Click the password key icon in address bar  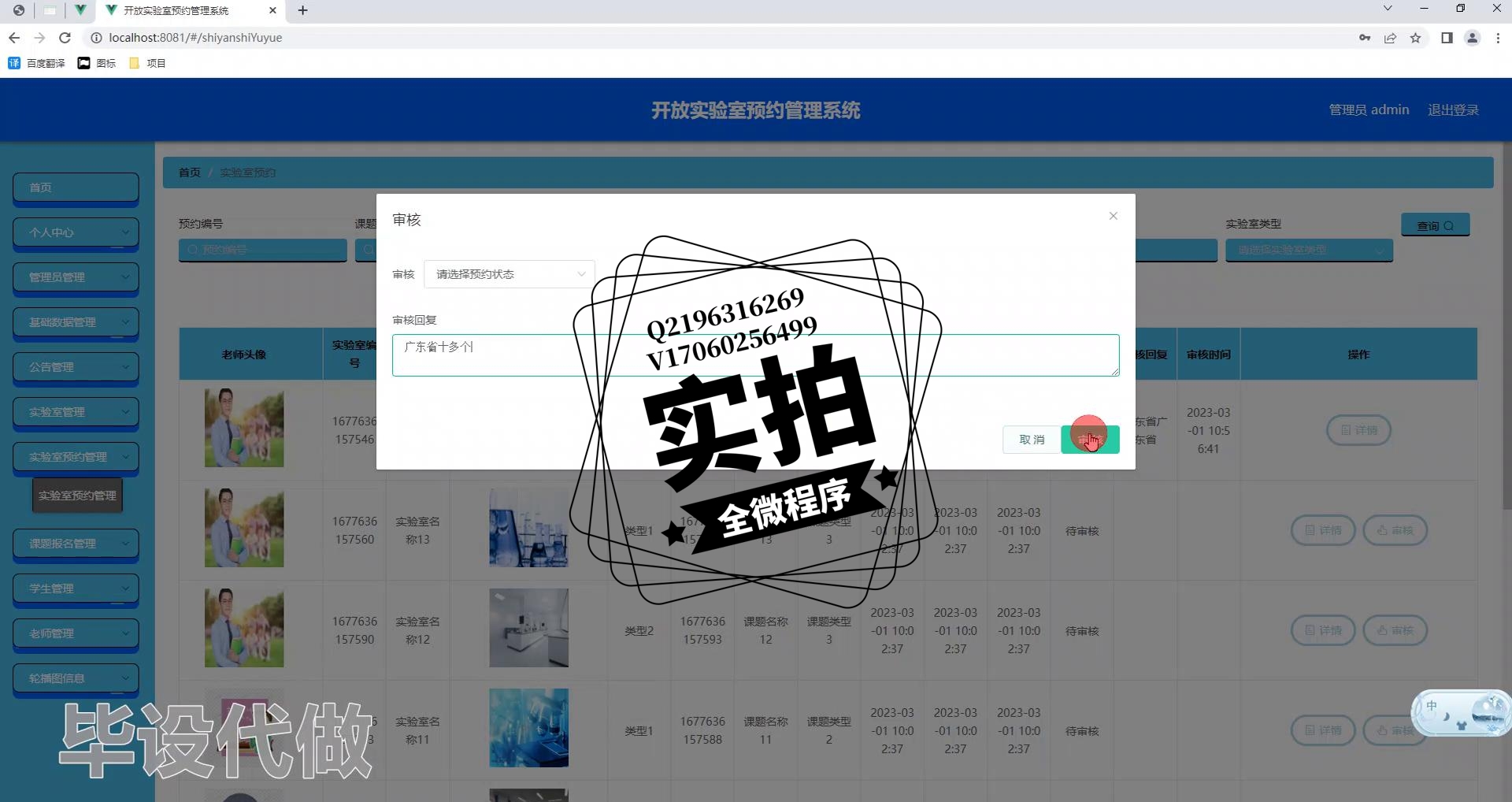[1365, 38]
